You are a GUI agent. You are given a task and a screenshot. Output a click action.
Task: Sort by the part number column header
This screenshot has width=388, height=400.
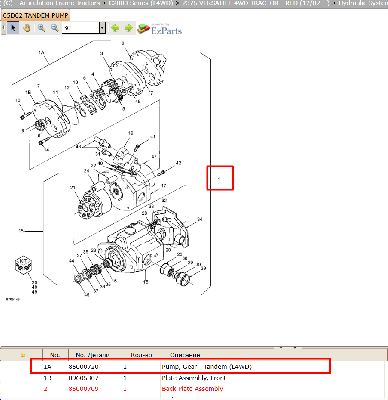[x=92, y=355]
